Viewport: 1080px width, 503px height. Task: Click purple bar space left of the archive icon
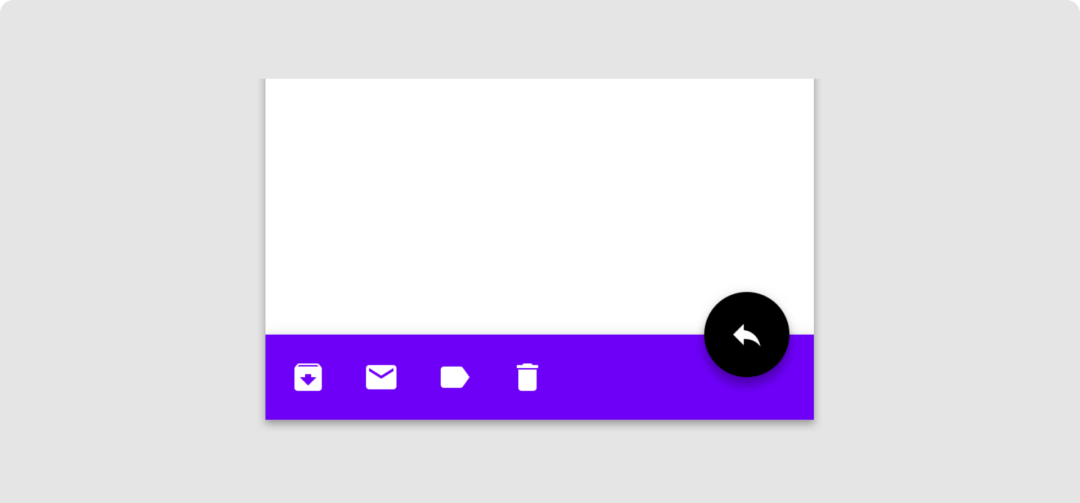coord(280,377)
